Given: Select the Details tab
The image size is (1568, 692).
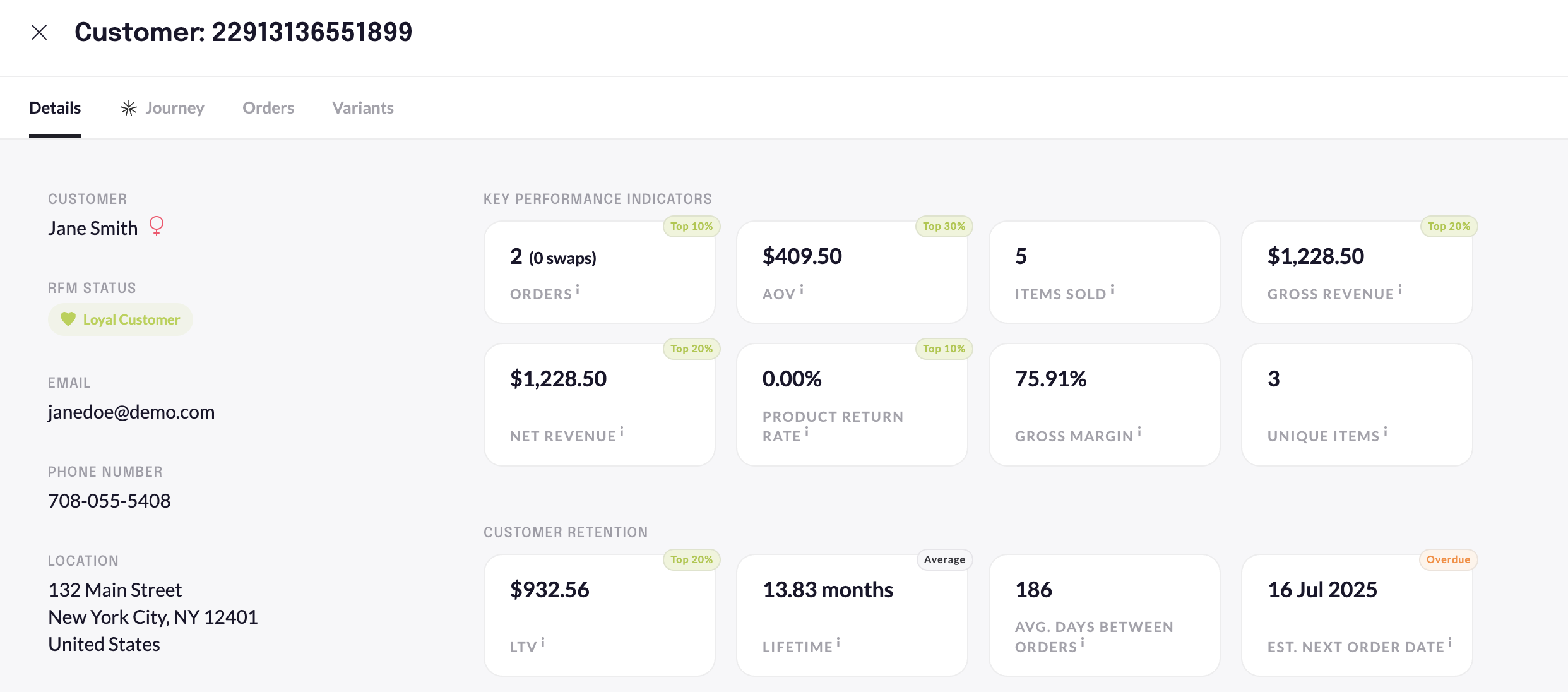Looking at the screenshot, I should click(x=55, y=108).
